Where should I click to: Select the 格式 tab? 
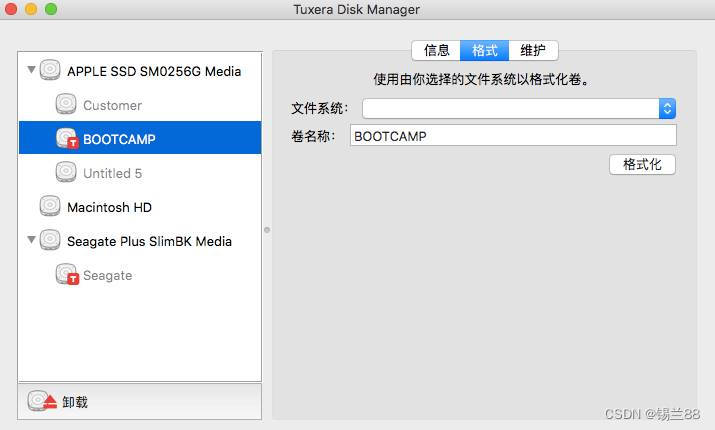tap(485, 50)
